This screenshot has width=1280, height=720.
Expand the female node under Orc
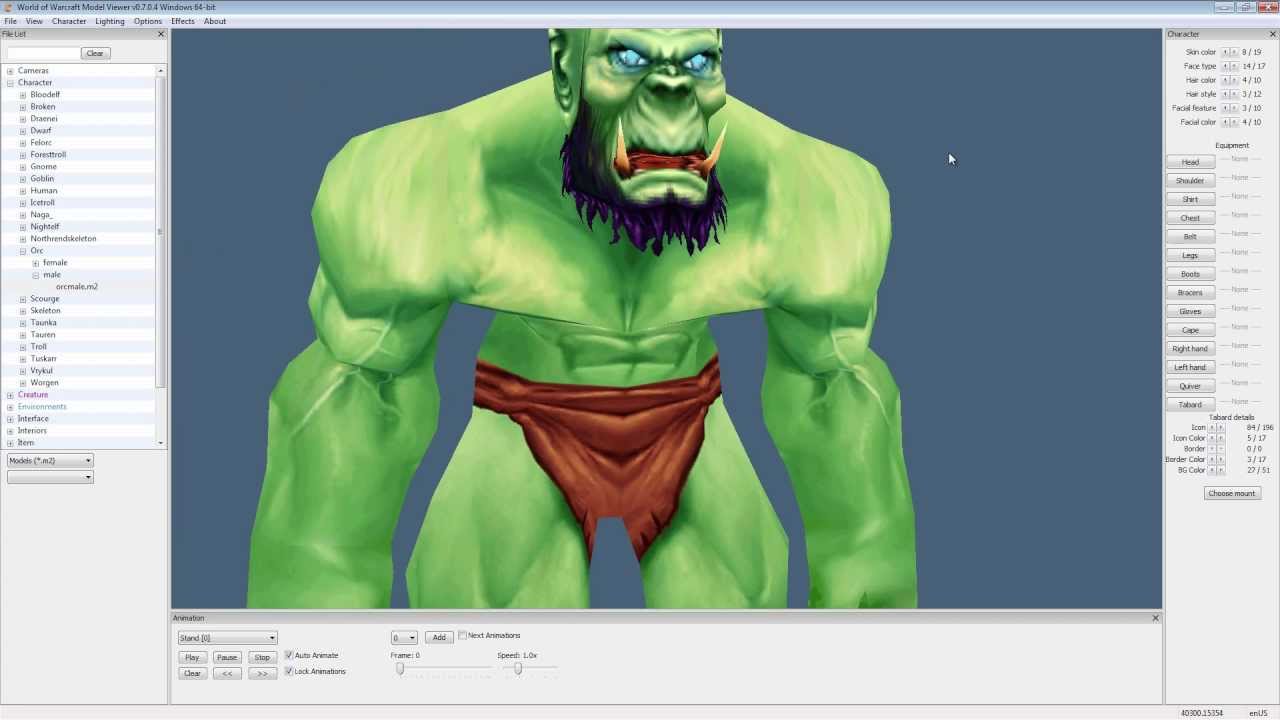[36, 263]
